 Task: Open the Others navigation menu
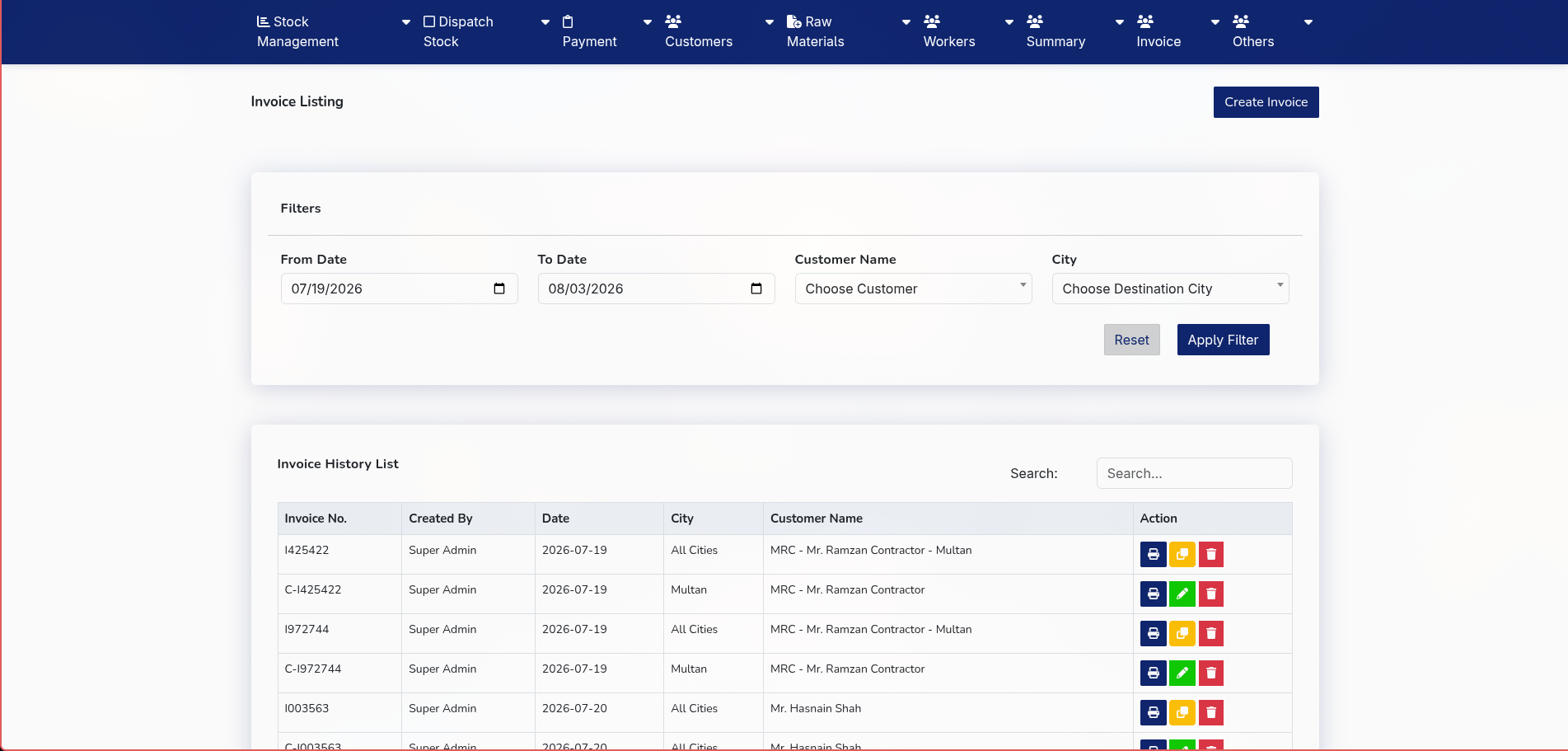(x=1253, y=31)
